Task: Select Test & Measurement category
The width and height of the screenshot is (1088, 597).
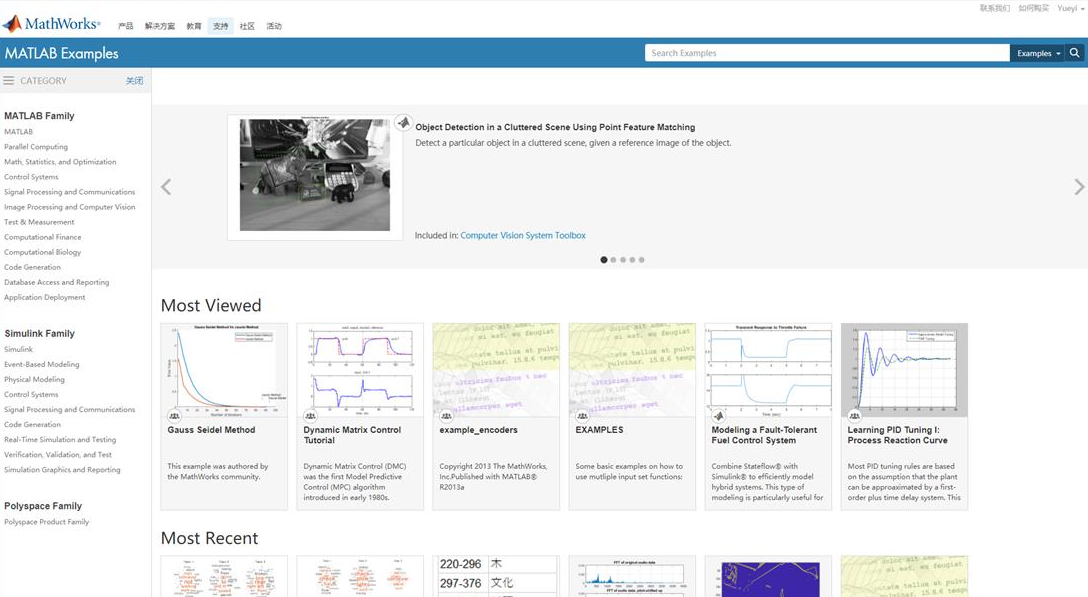Action: (40, 222)
